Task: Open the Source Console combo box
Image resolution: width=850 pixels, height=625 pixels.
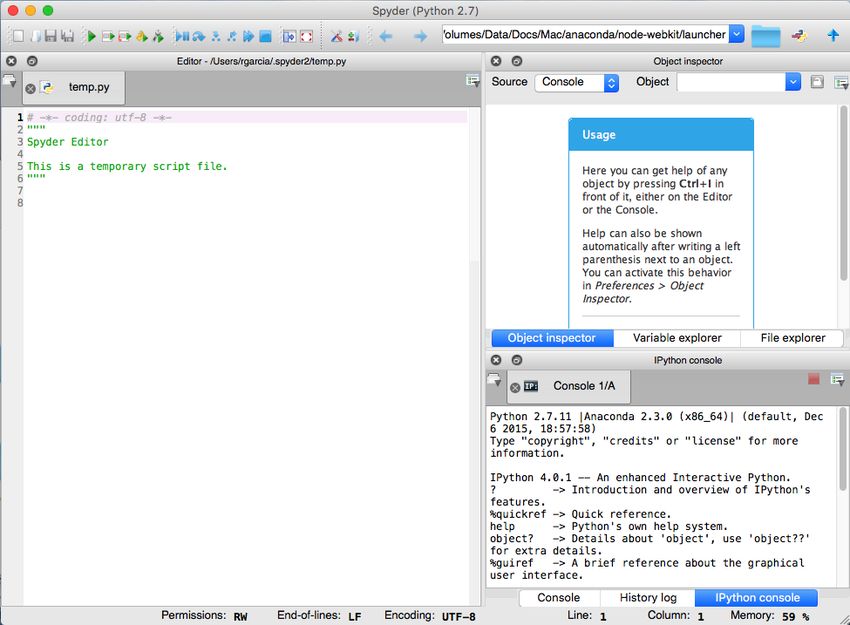Action: tap(577, 82)
